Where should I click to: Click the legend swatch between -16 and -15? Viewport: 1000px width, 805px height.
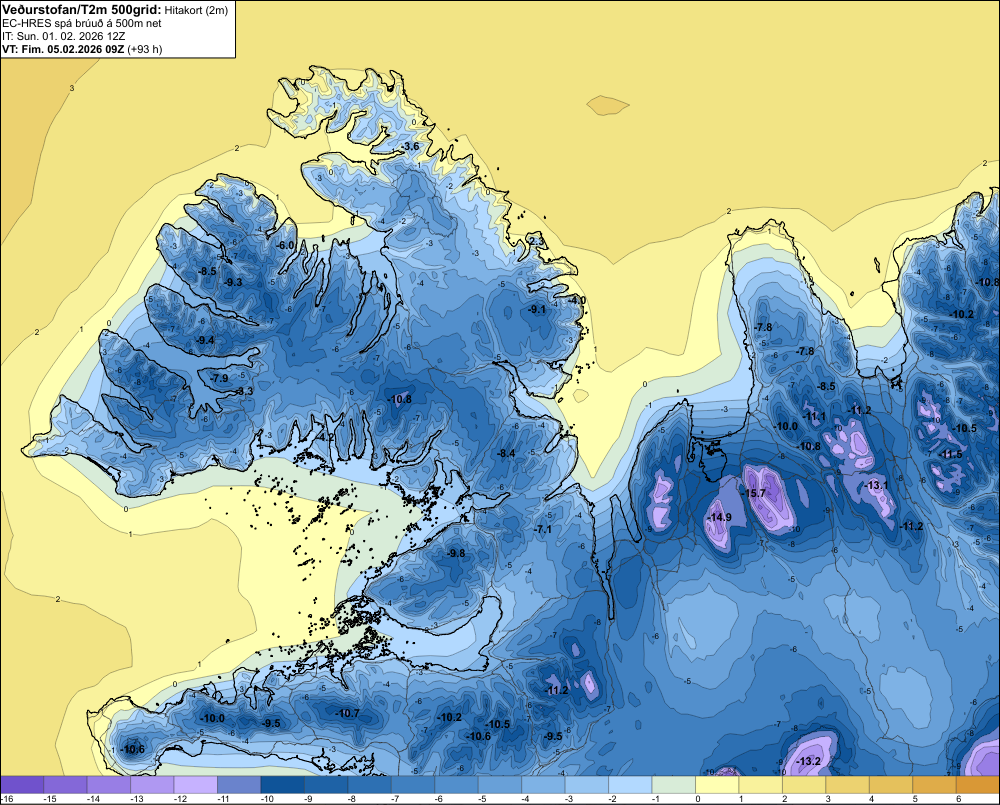pyautogui.click(x=22, y=785)
